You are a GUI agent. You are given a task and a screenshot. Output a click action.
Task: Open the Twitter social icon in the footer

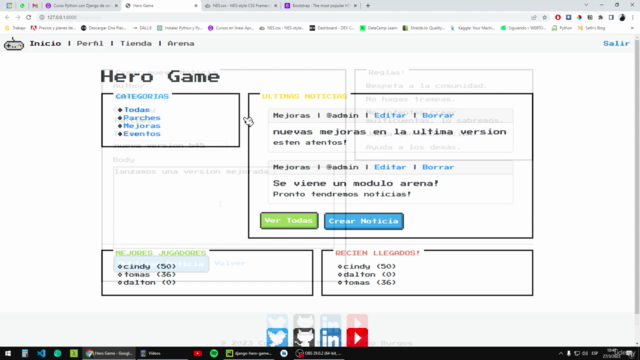click(277, 338)
